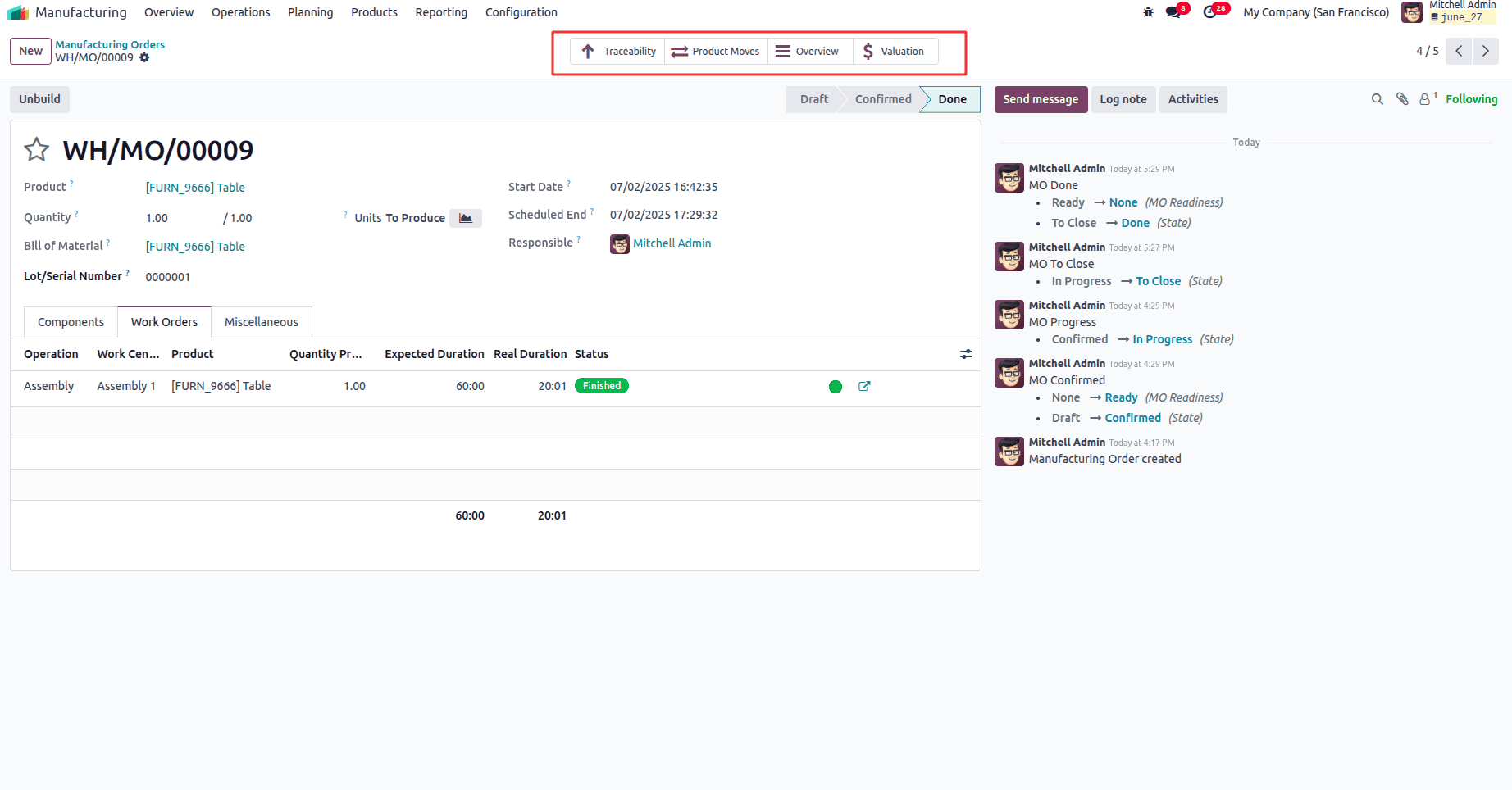This screenshot has height=790, width=1512.
Task: Open the activities clock icon
Action: click(x=1209, y=12)
